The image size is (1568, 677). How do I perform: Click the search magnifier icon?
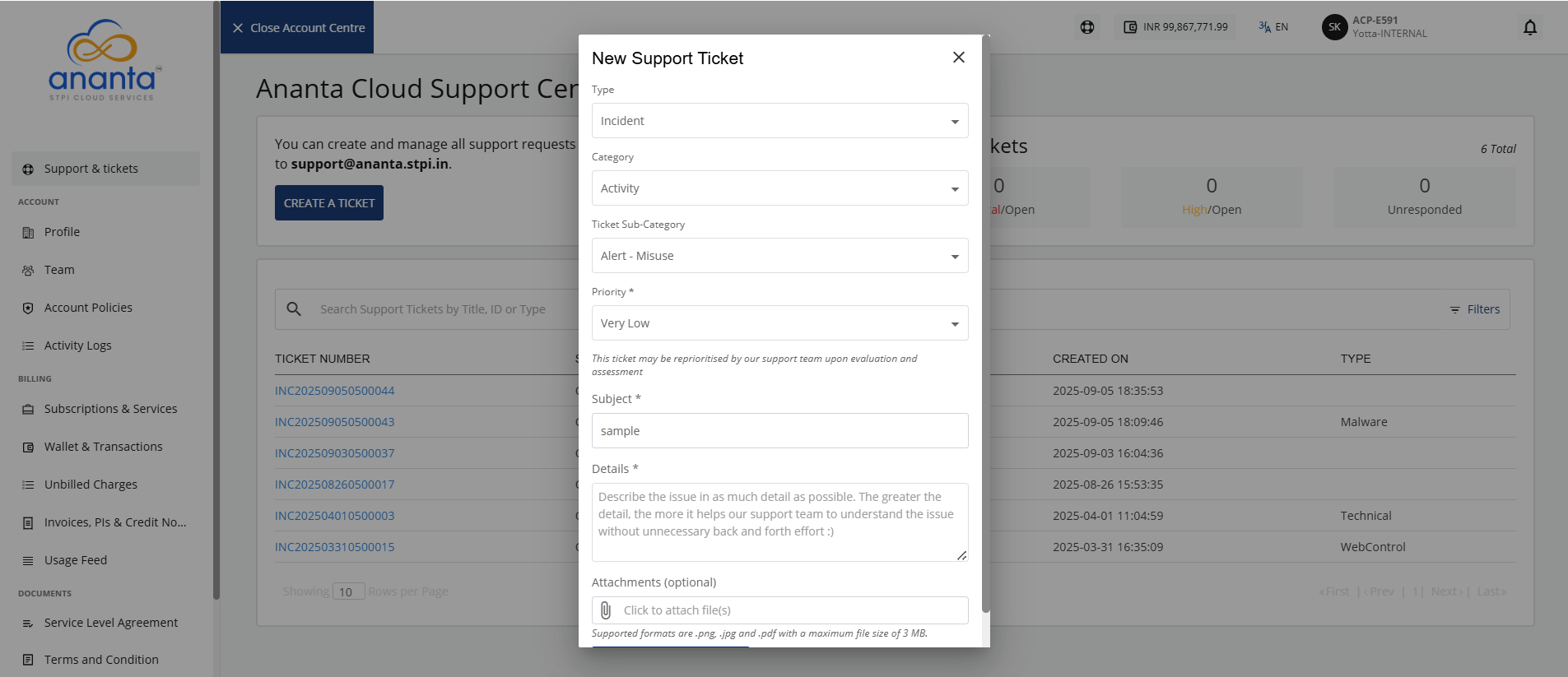click(x=294, y=309)
